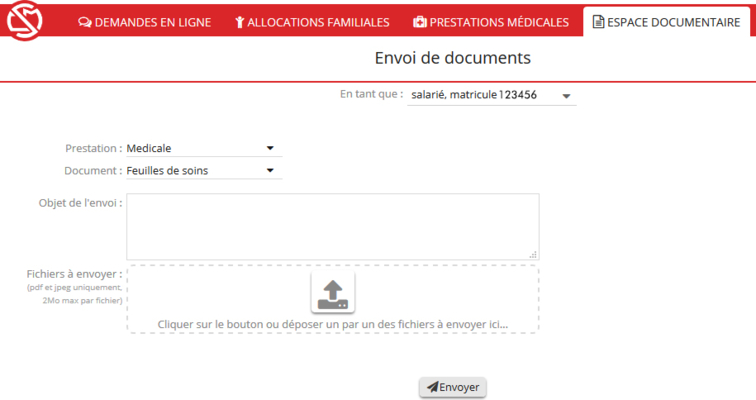Click the file drop zone instruction text

(x=332, y=324)
